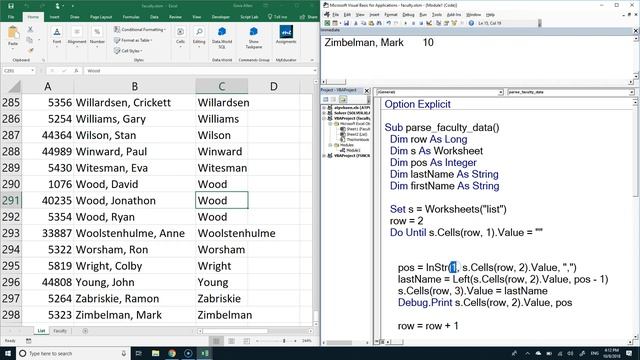Toggle Folders icon in Project explorer
The width and height of the screenshot is (640, 360).
pos(342,99)
